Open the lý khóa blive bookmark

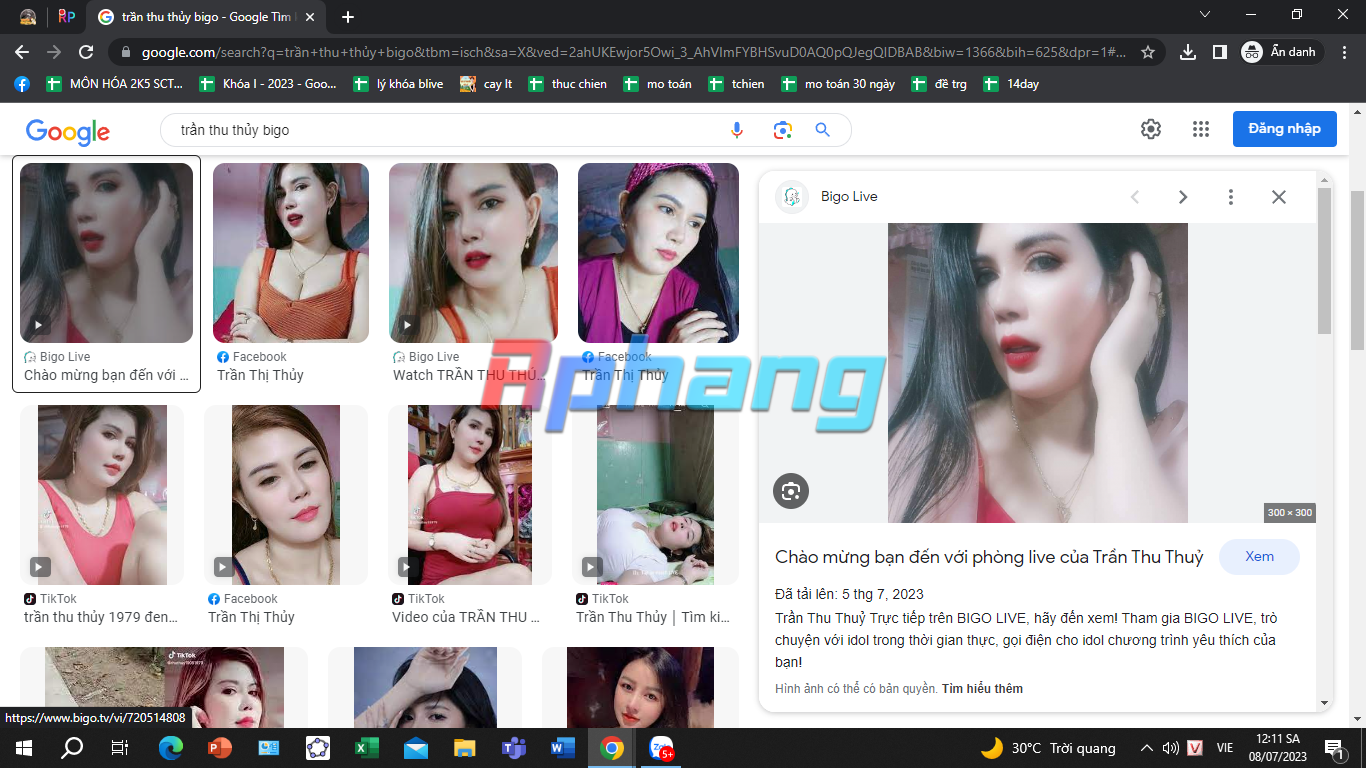click(399, 84)
